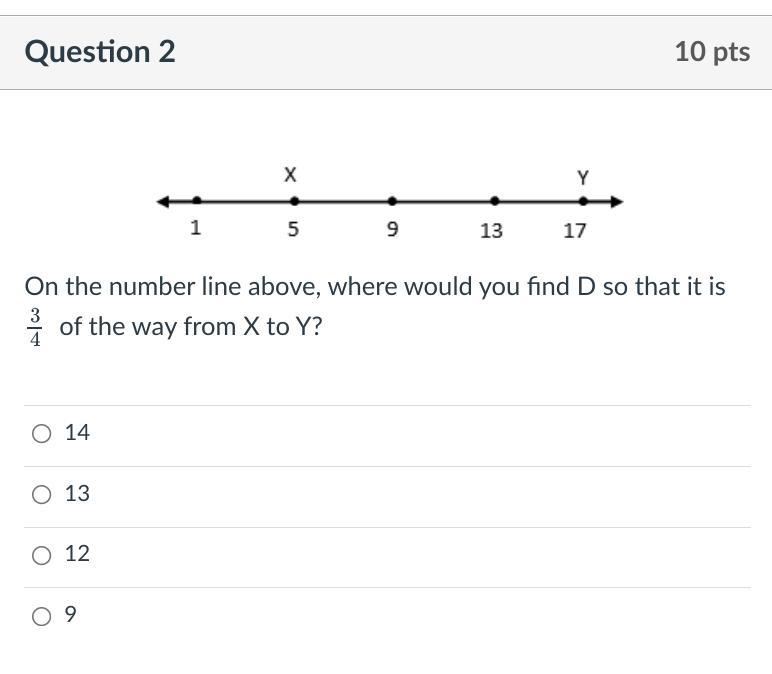Click the dot above tick label 9
Viewport: 772px width, 674px height.
tap(392, 201)
